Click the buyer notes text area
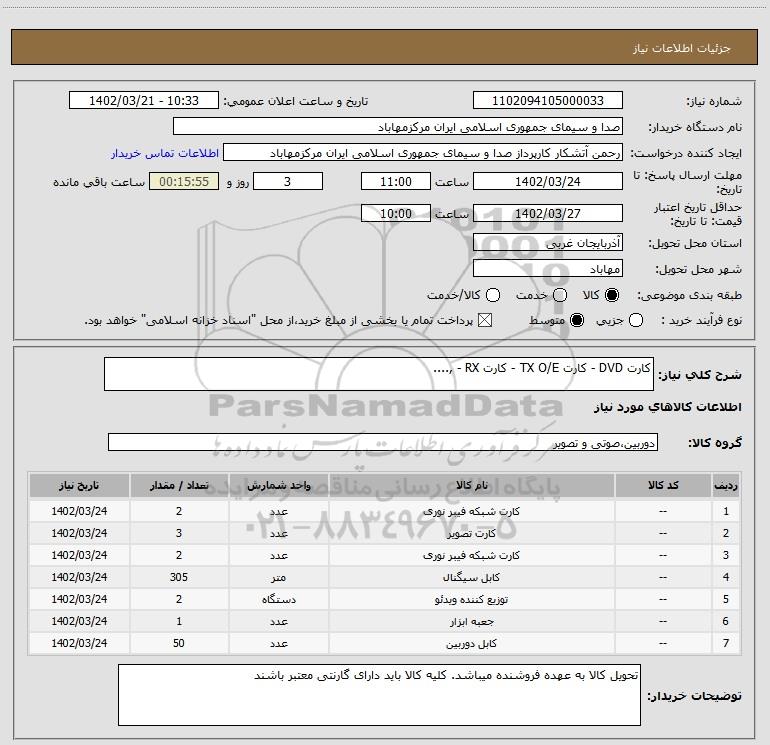Screen dimensions: 770x745 pyautogui.click(x=379, y=695)
